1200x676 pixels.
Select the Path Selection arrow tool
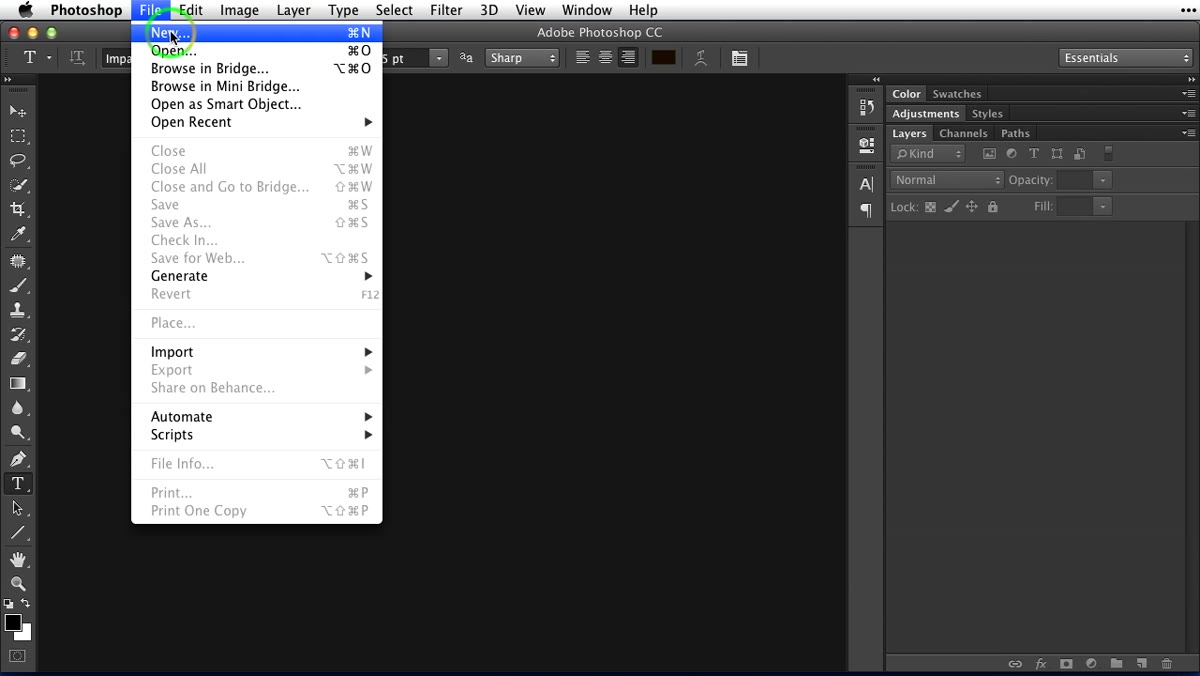coord(18,509)
